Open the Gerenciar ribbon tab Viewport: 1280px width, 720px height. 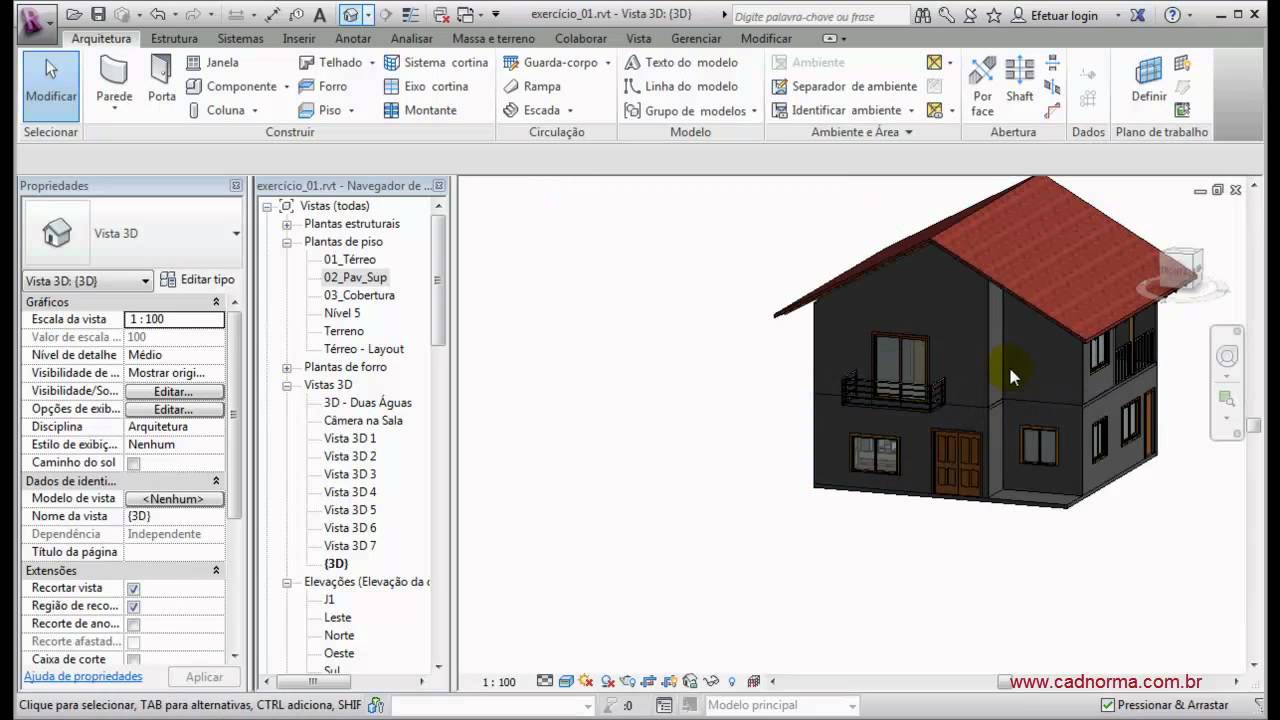(696, 38)
